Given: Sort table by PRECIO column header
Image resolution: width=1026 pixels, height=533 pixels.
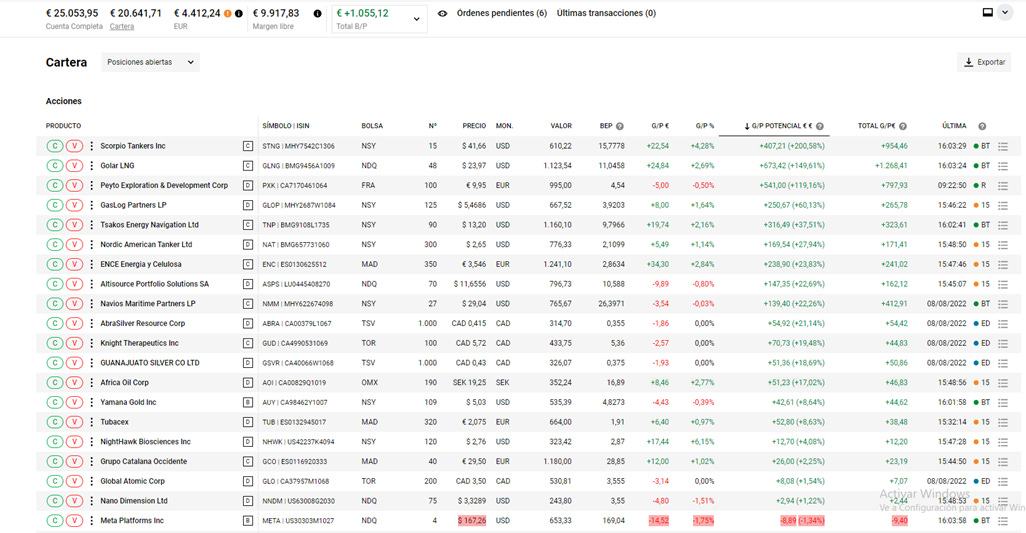Looking at the screenshot, I should pyautogui.click(x=474, y=126).
